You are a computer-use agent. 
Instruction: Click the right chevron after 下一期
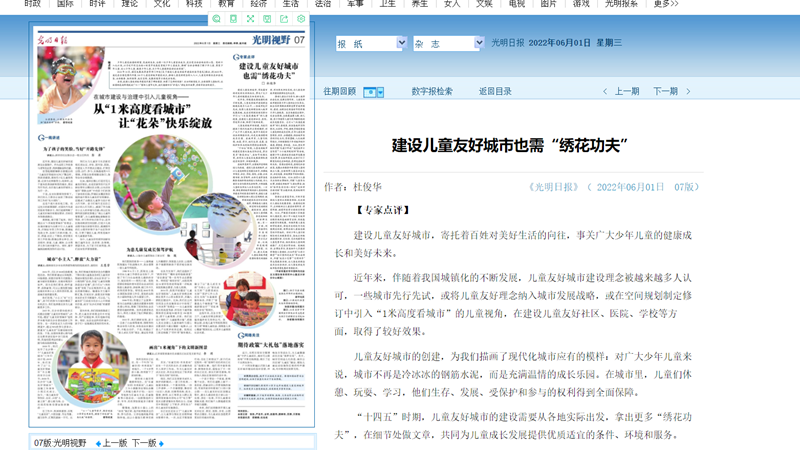point(688,91)
